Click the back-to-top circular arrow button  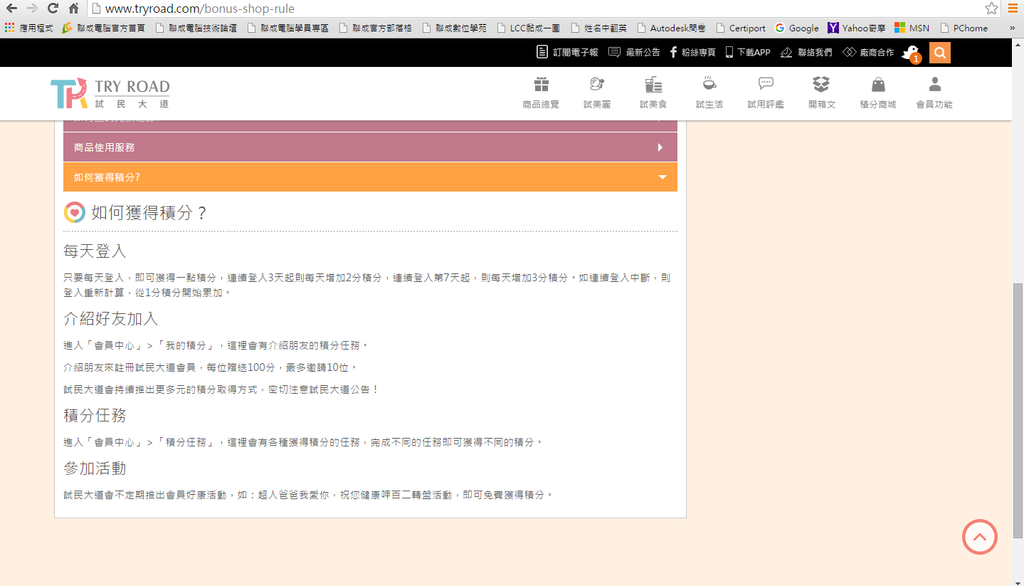(x=980, y=537)
